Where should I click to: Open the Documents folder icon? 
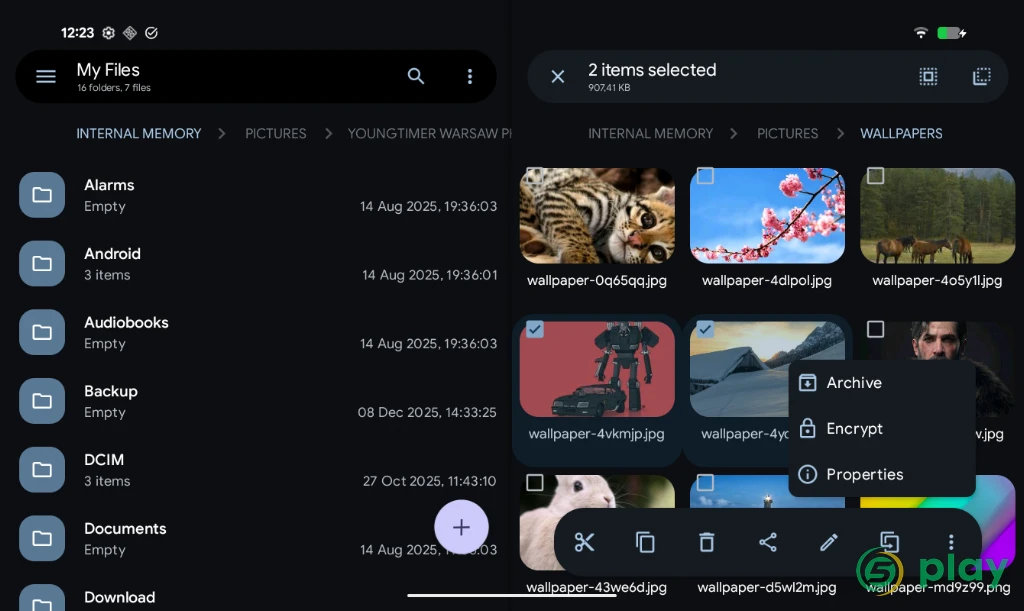pyautogui.click(x=42, y=538)
